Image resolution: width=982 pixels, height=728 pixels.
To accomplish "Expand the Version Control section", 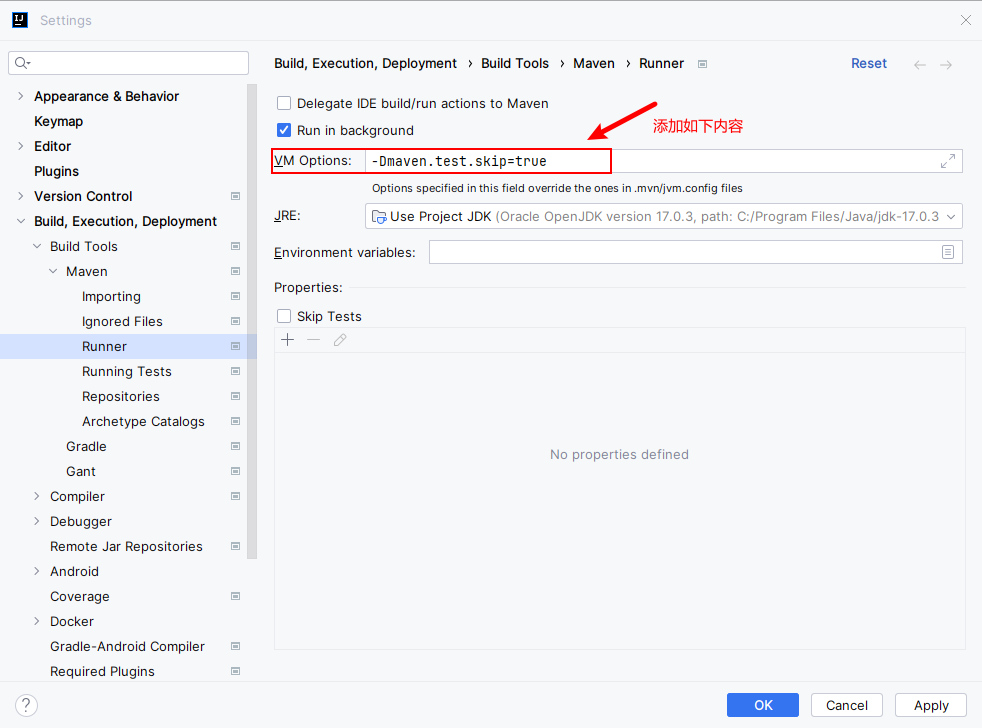I will [x=21, y=196].
